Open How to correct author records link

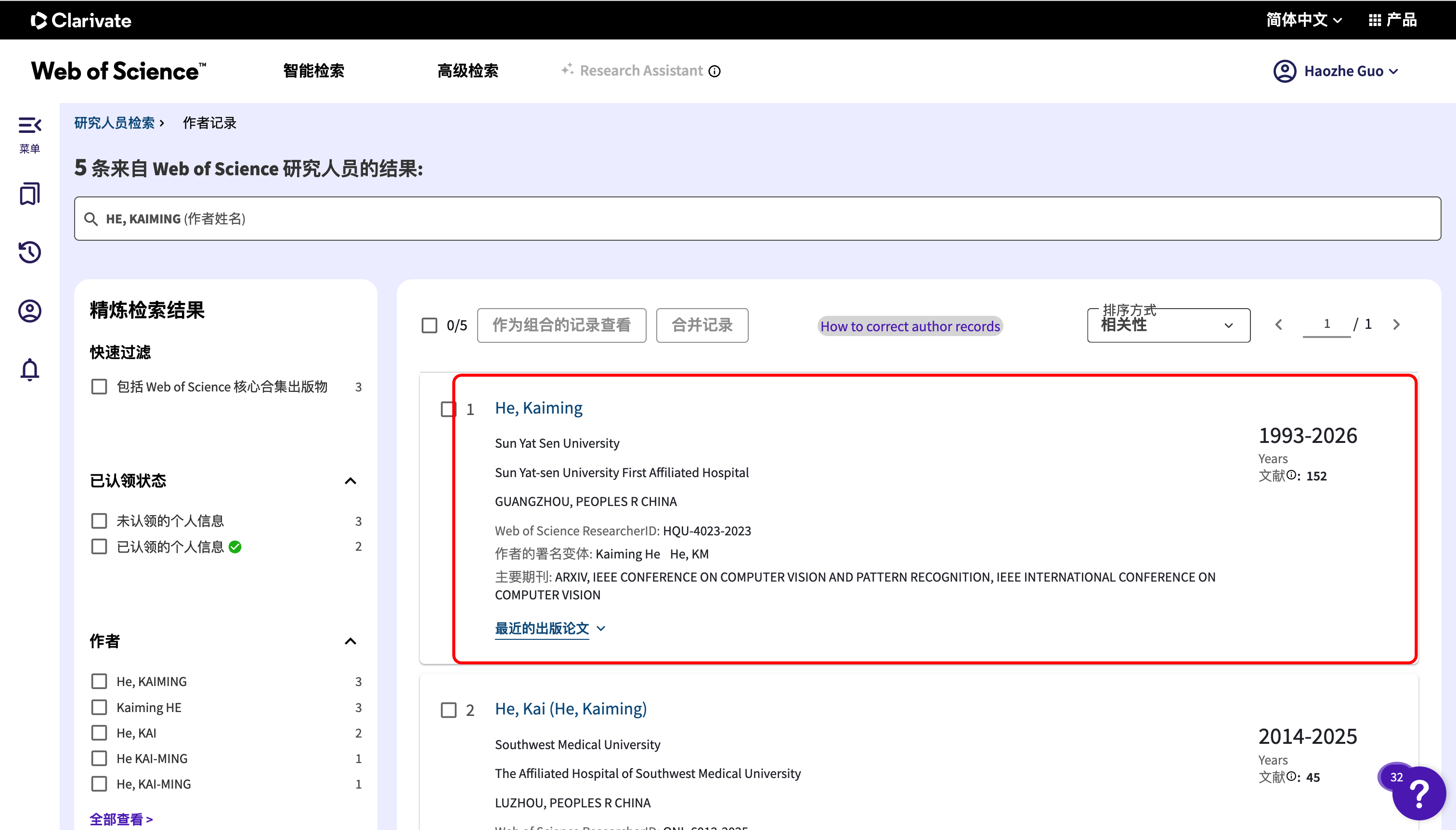[910, 326]
